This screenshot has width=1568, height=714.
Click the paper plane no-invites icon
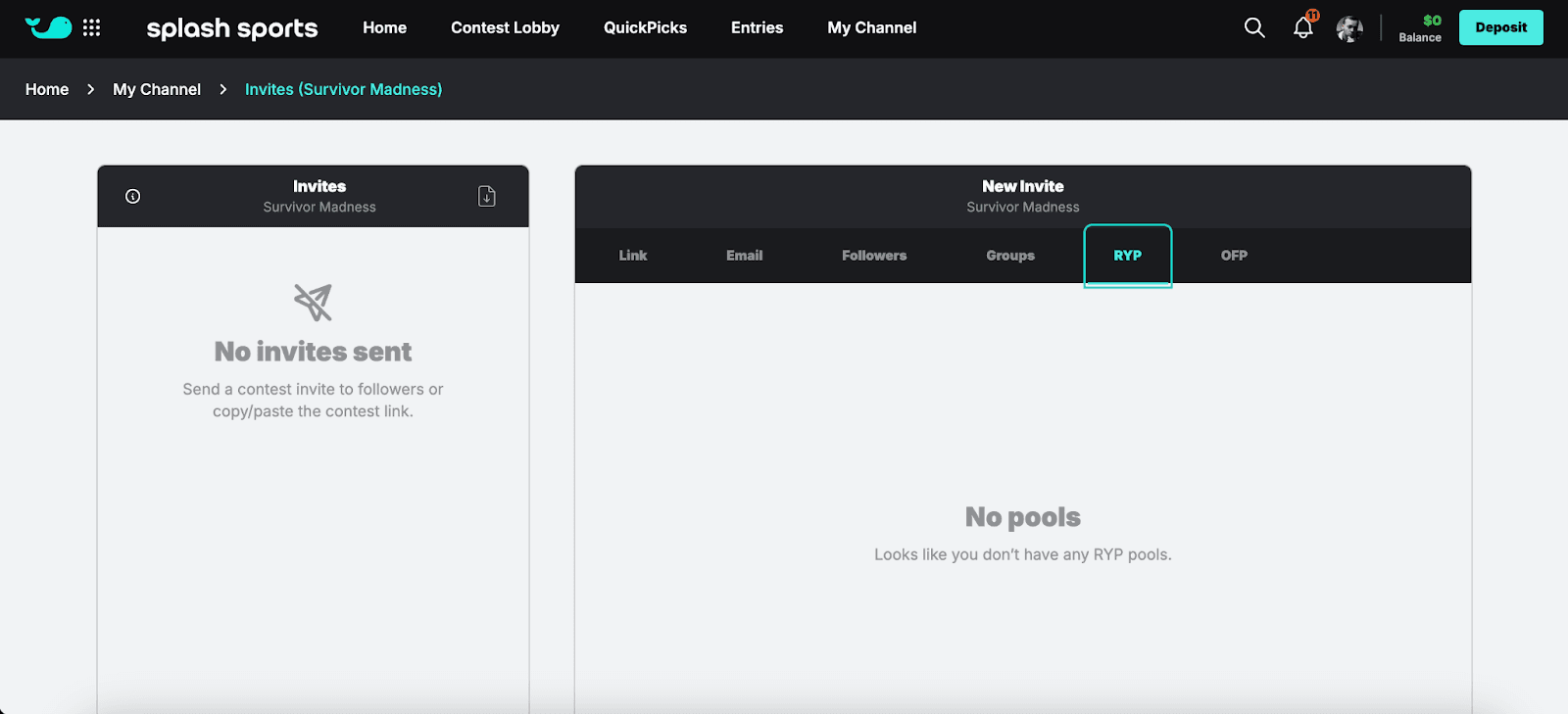pos(314,303)
